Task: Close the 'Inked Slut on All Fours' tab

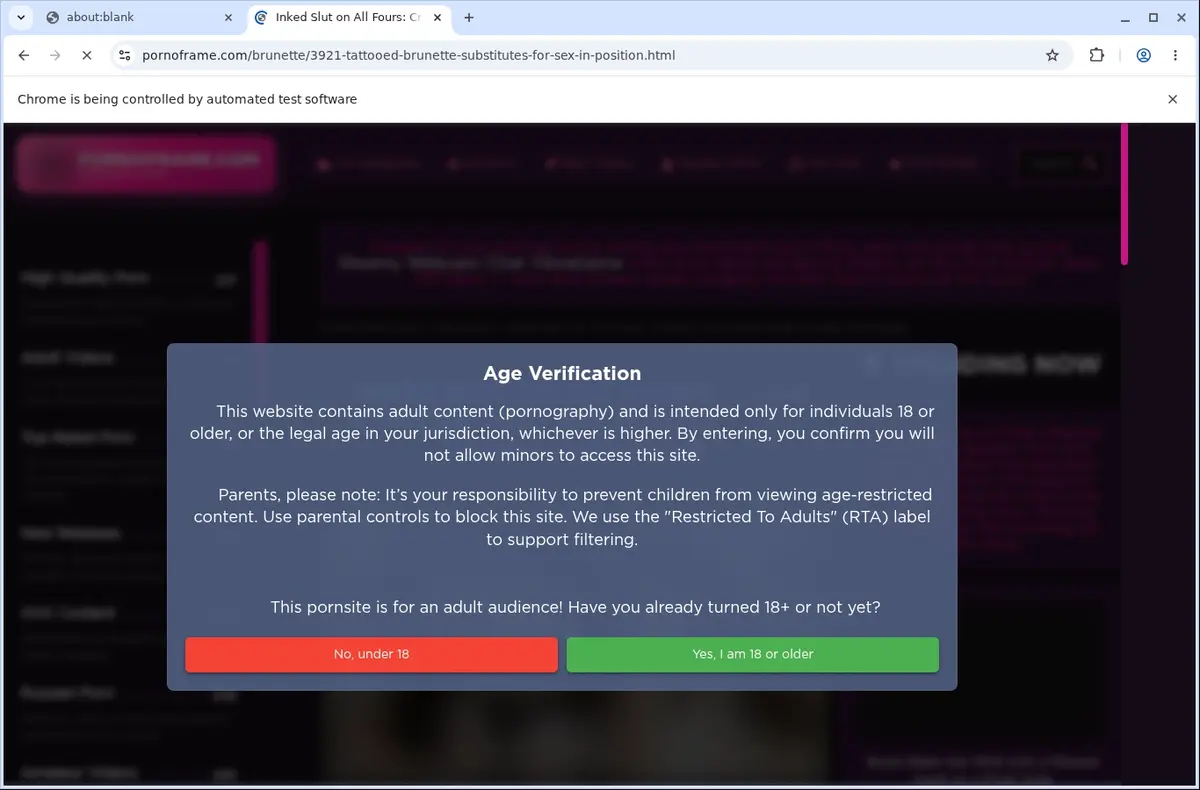Action: click(x=436, y=17)
